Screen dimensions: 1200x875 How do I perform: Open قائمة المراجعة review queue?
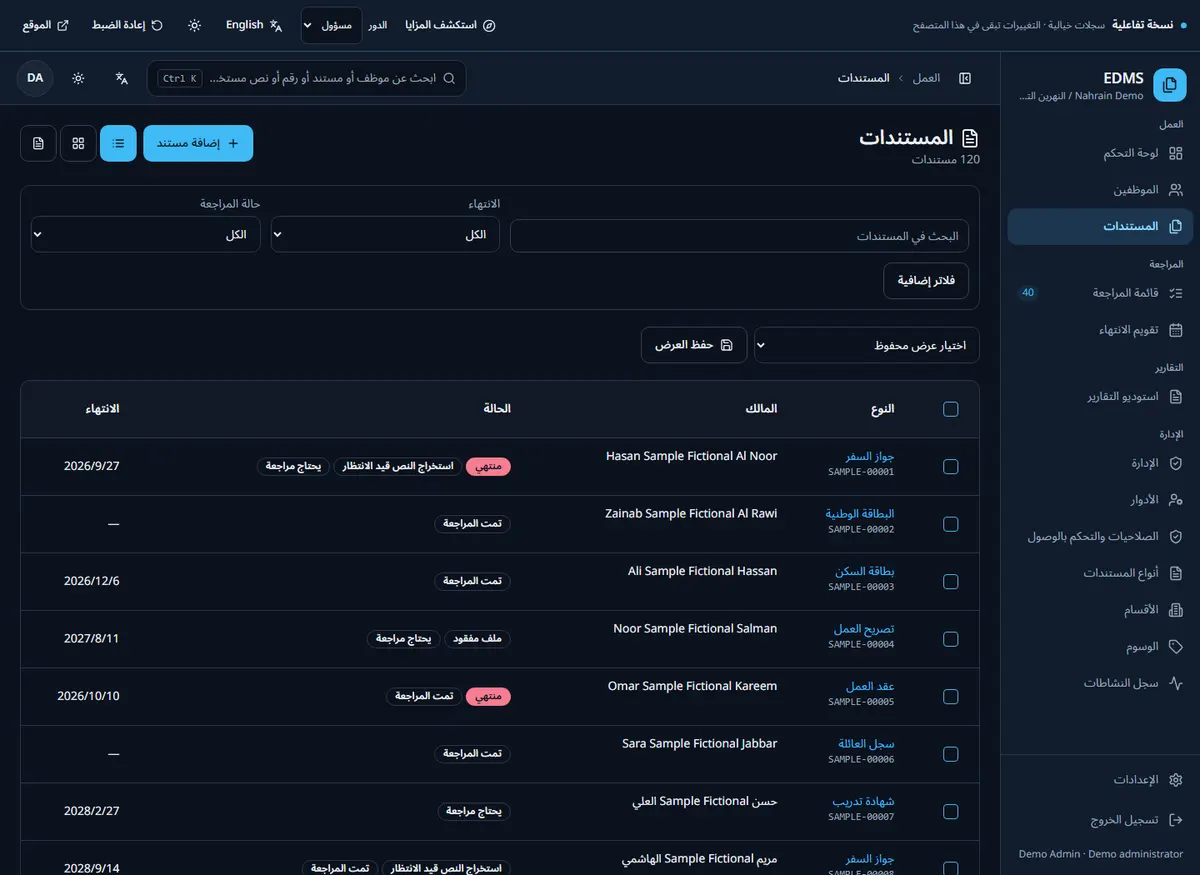click(x=1100, y=293)
